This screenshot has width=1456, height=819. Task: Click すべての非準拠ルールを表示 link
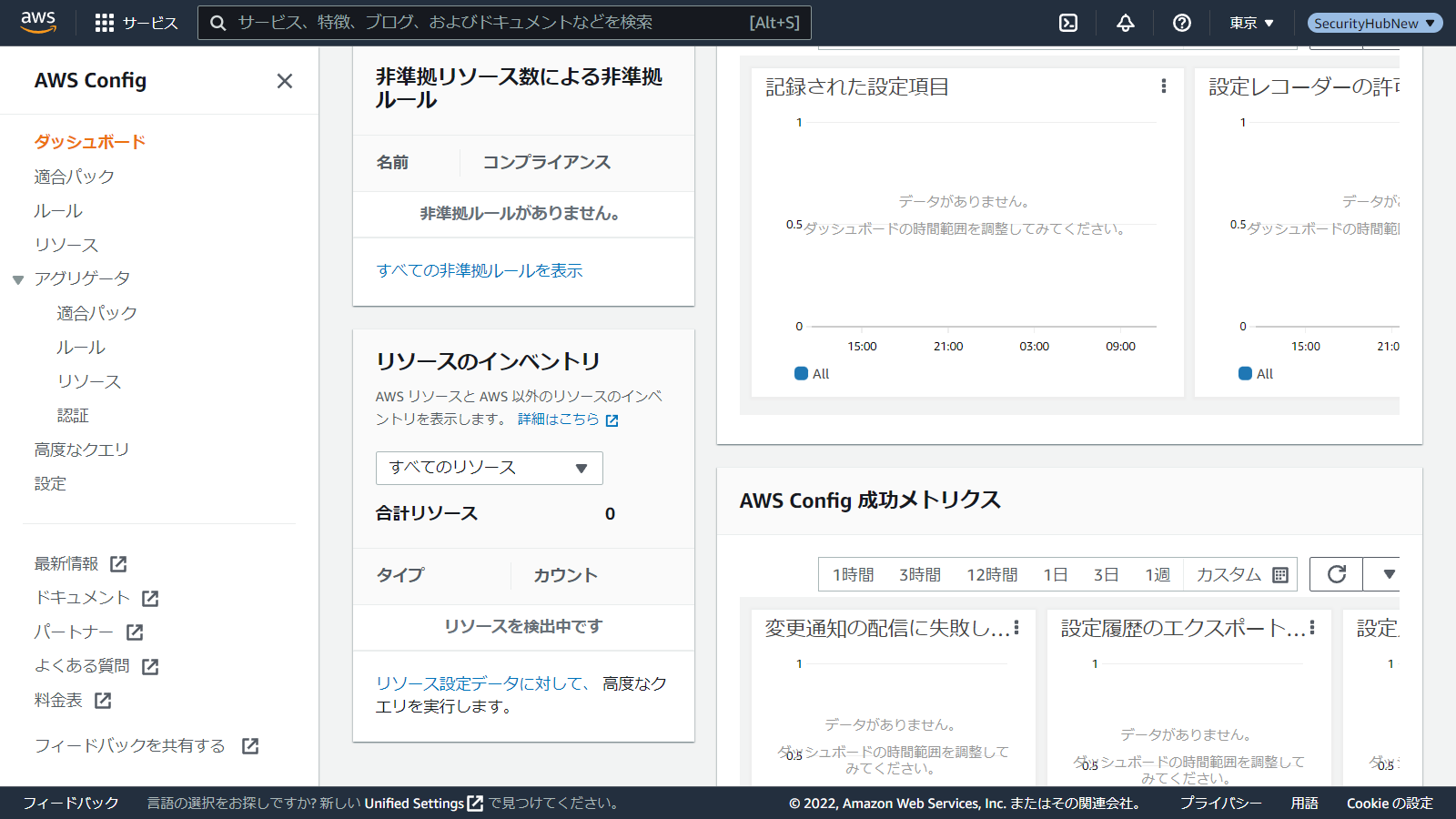click(x=480, y=270)
